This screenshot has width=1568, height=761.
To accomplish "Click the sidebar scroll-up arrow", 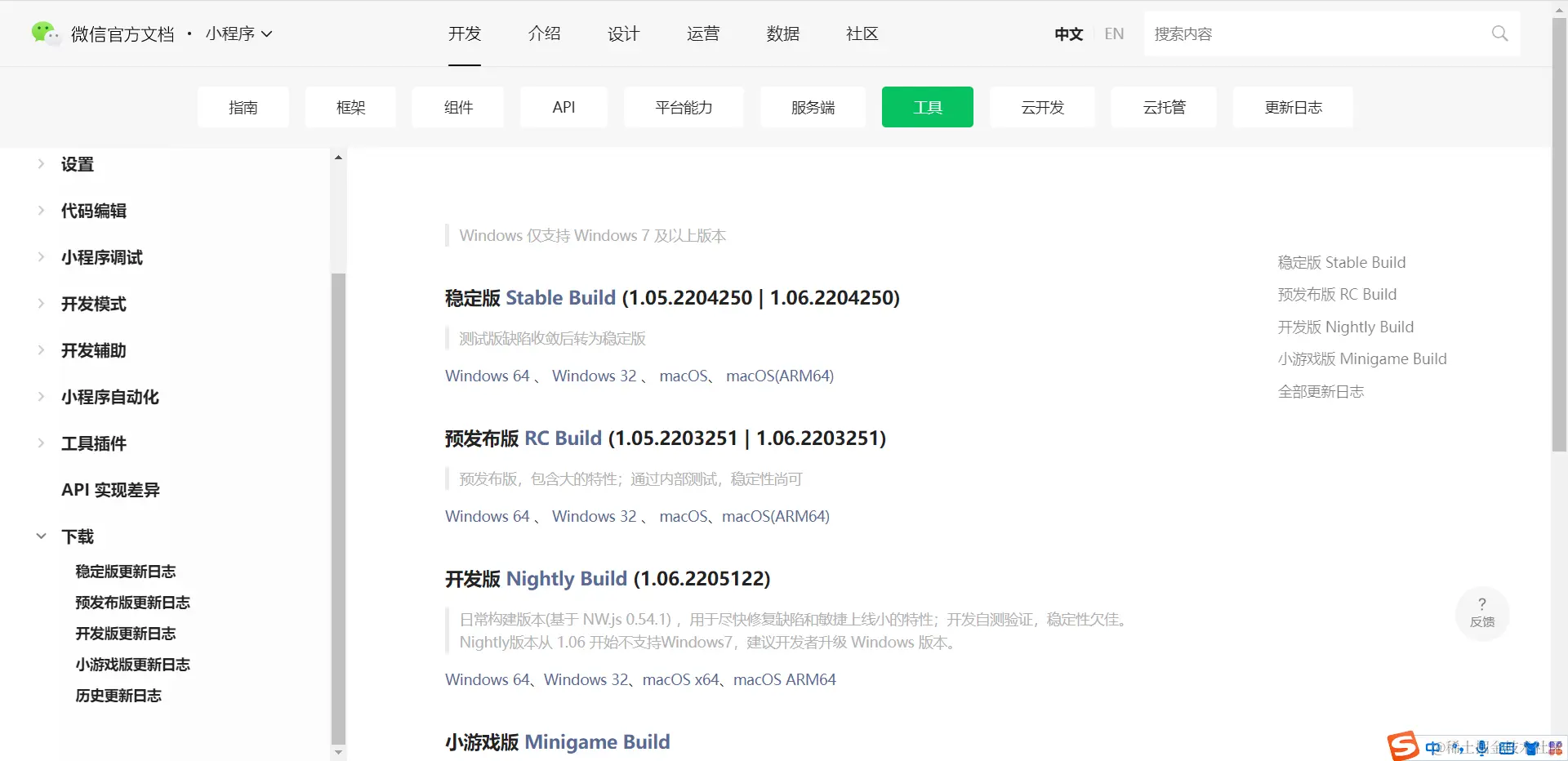I will [x=338, y=157].
